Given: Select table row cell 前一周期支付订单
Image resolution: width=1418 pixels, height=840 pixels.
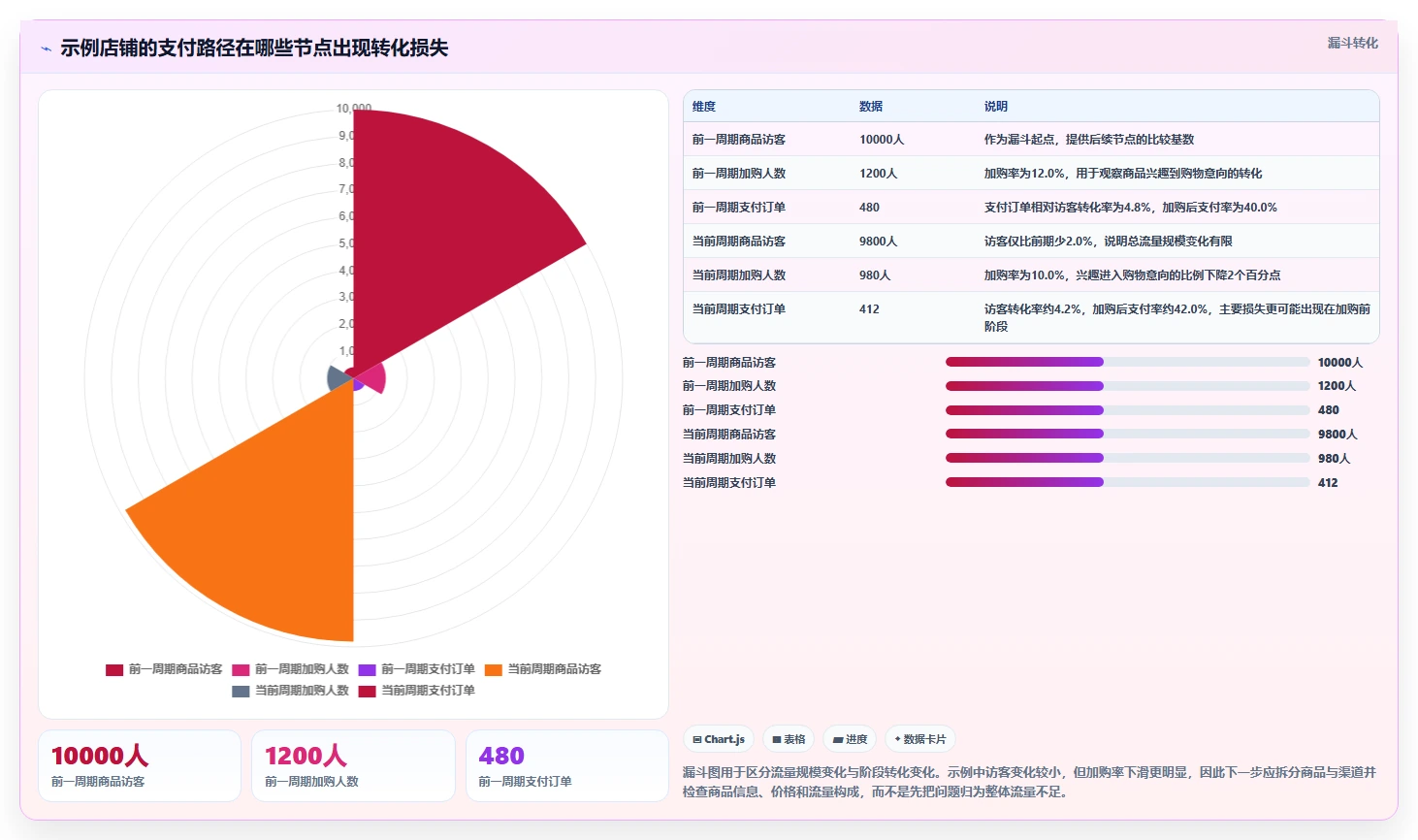Looking at the screenshot, I should 739,208.
